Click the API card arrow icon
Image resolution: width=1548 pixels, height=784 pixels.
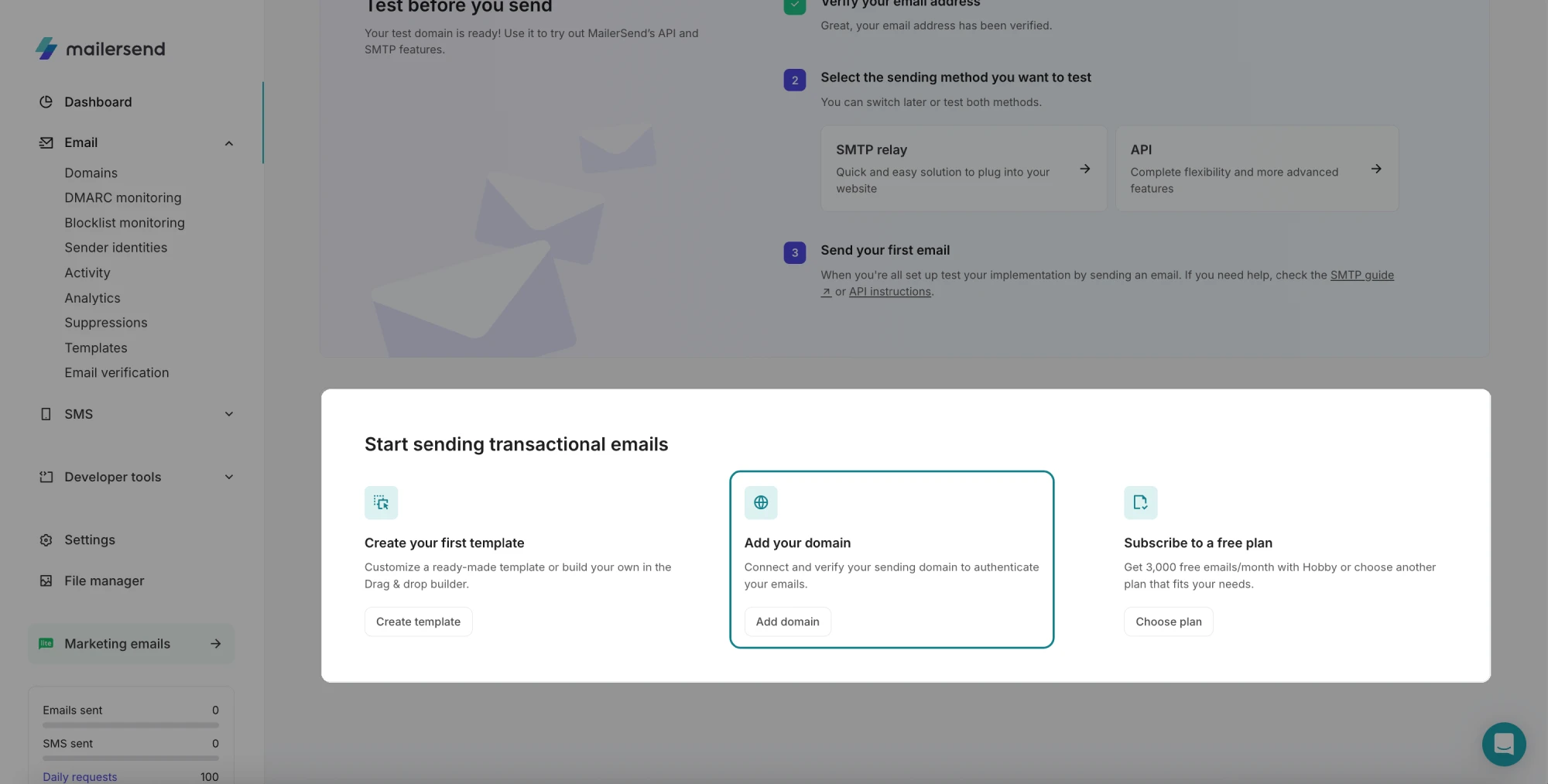1376,169
